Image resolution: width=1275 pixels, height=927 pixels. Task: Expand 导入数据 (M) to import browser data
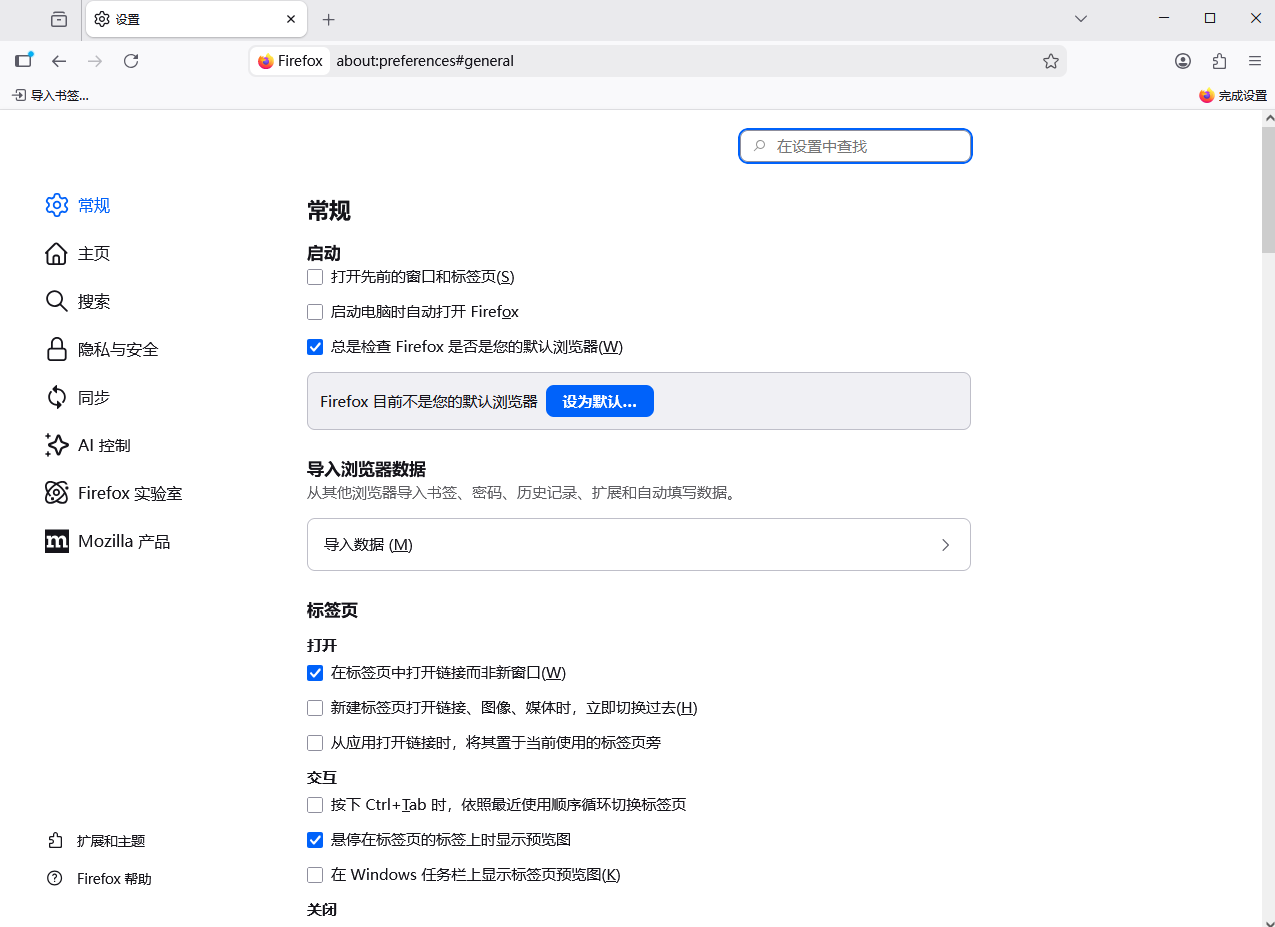pos(638,544)
